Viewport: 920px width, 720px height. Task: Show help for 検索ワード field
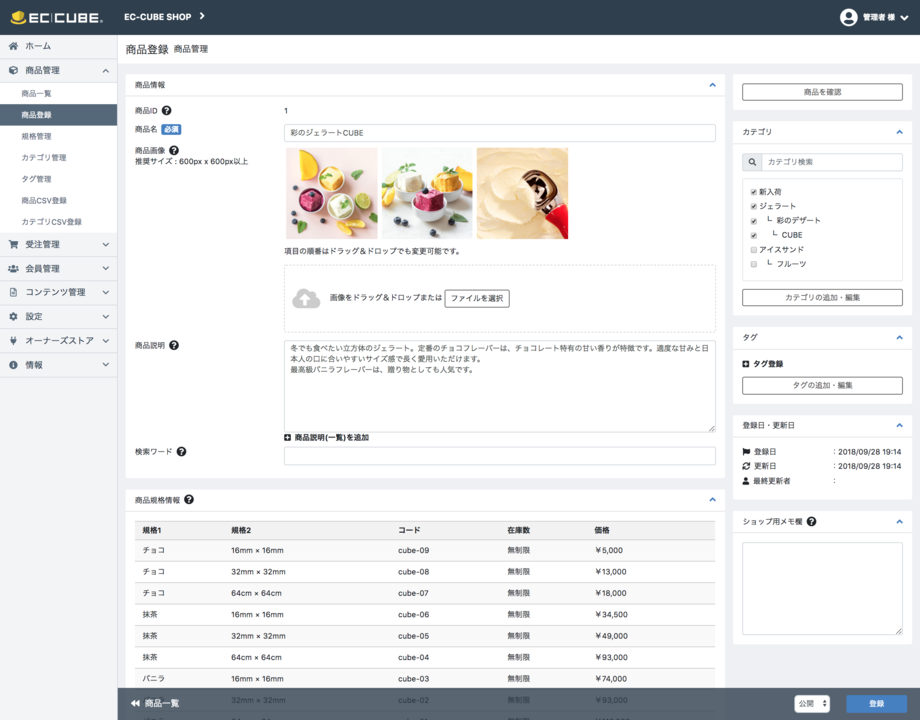tap(181, 451)
